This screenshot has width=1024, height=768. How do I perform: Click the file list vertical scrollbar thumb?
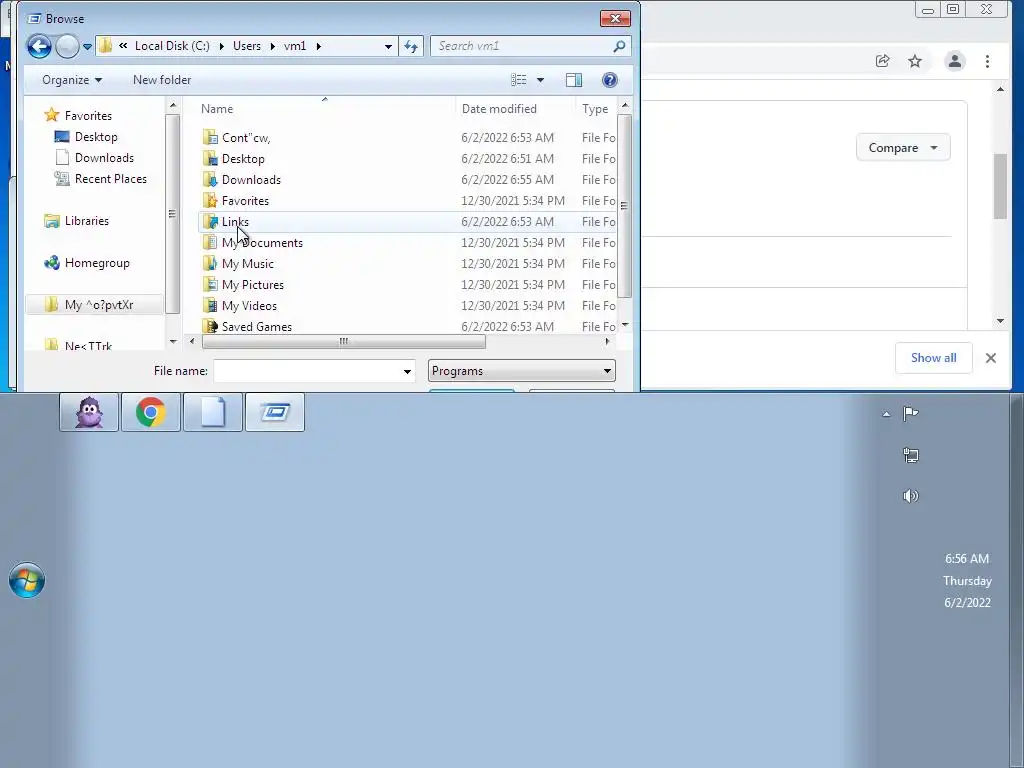tap(624, 206)
